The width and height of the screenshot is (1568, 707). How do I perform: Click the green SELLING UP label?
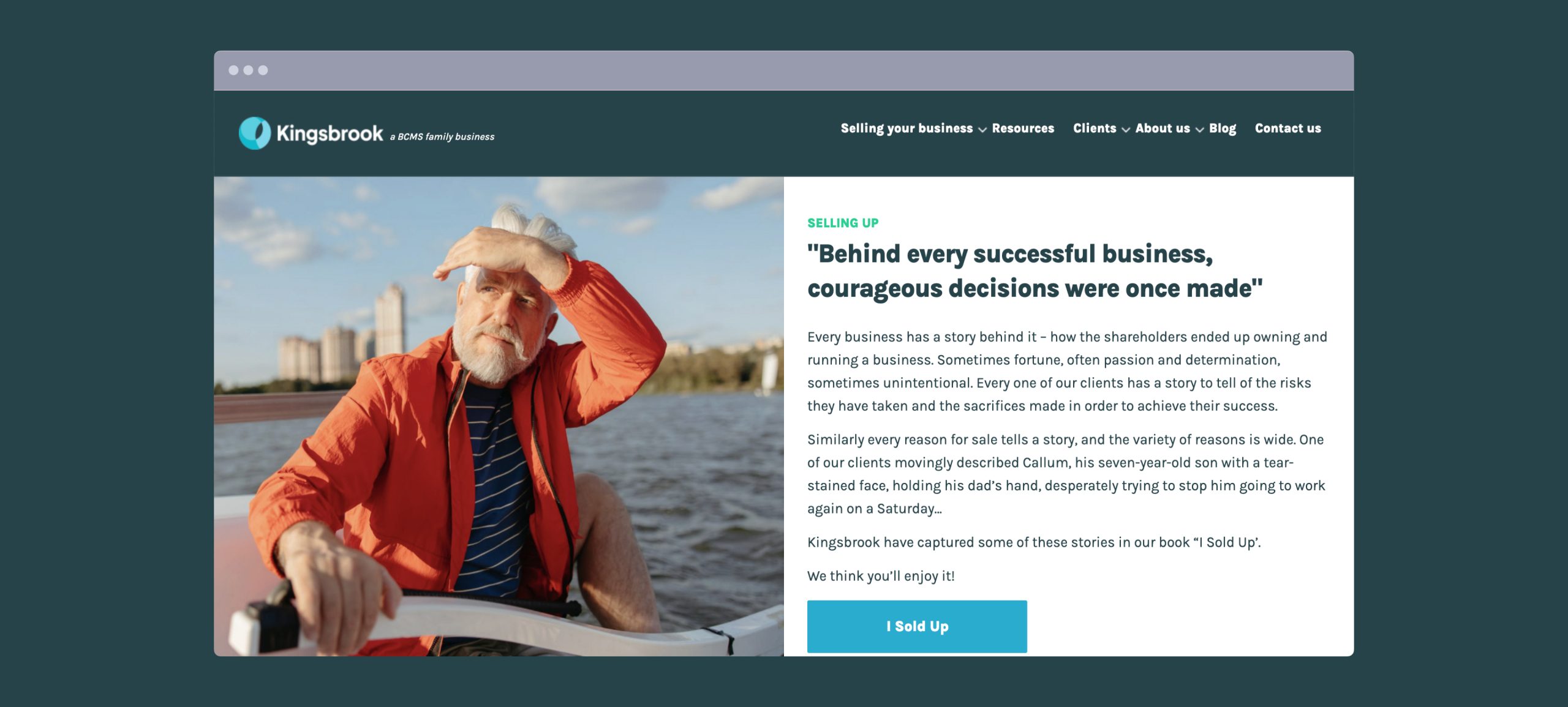[842, 223]
